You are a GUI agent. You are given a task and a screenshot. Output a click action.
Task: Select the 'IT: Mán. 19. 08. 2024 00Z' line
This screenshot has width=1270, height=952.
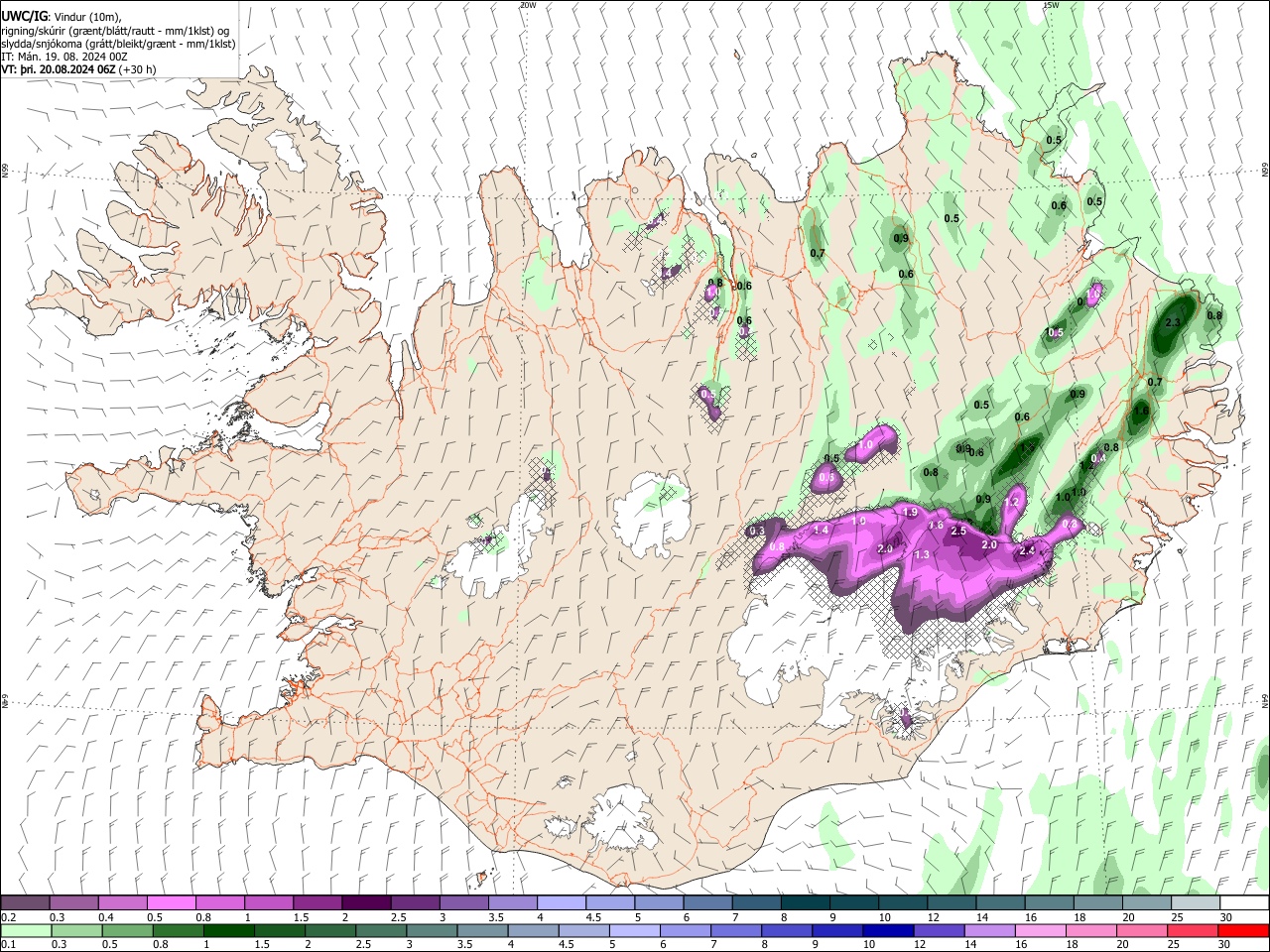pos(64,57)
